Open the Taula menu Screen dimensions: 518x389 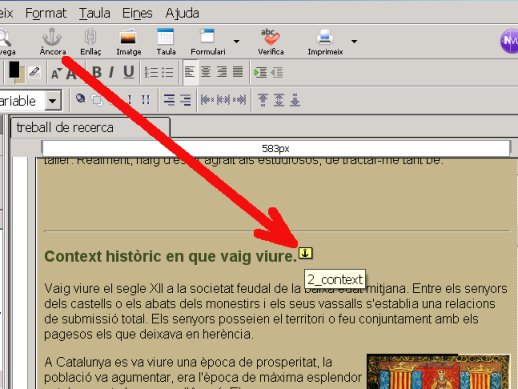95,13
